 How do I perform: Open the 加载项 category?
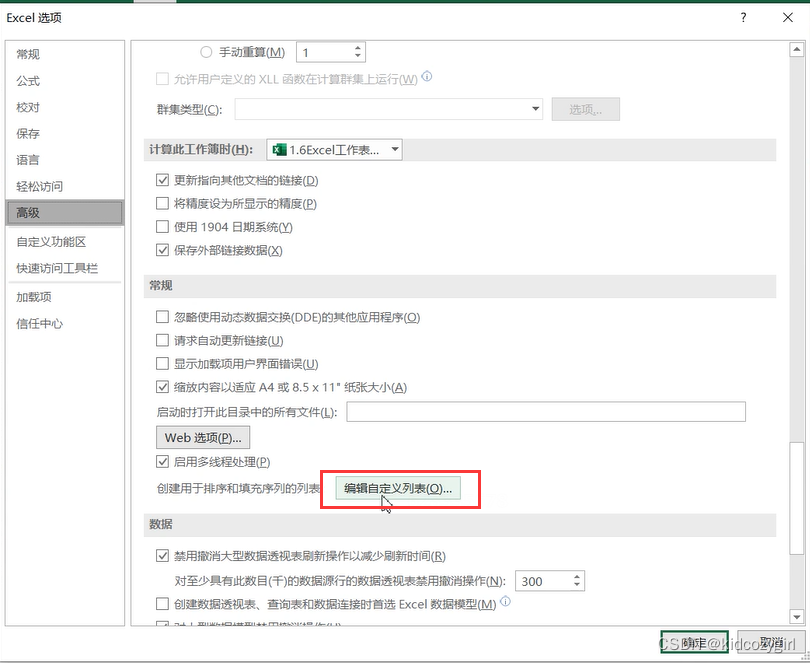(x=65, y=297)
